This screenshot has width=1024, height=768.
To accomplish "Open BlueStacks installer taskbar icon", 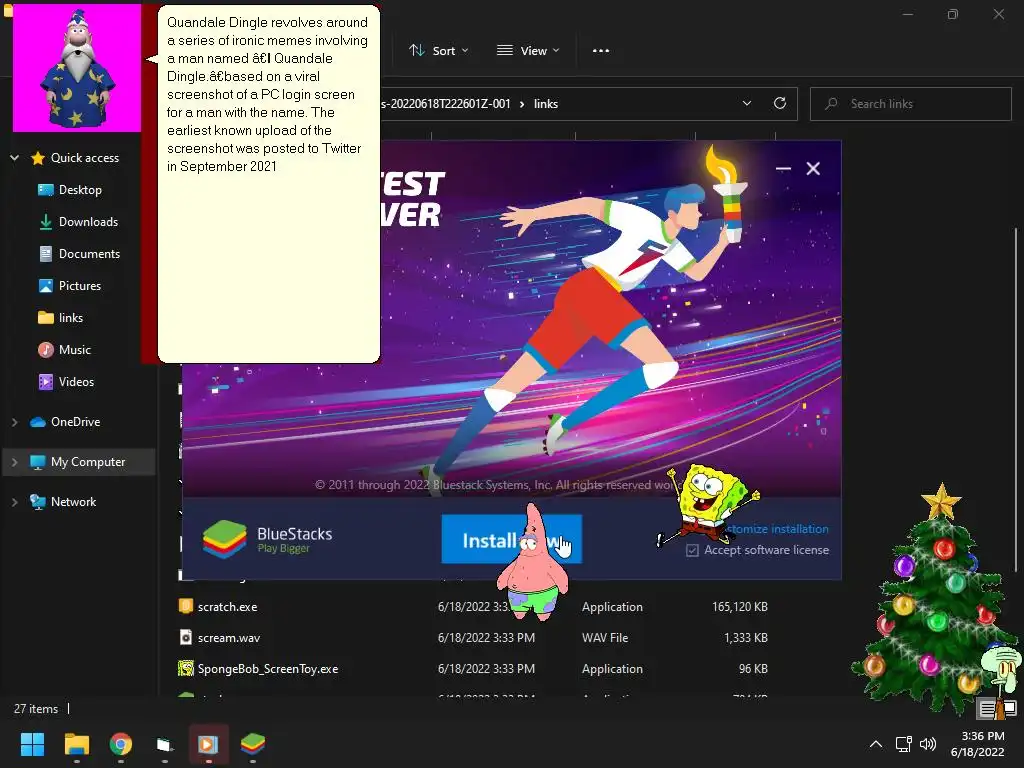I will [253, 744].
